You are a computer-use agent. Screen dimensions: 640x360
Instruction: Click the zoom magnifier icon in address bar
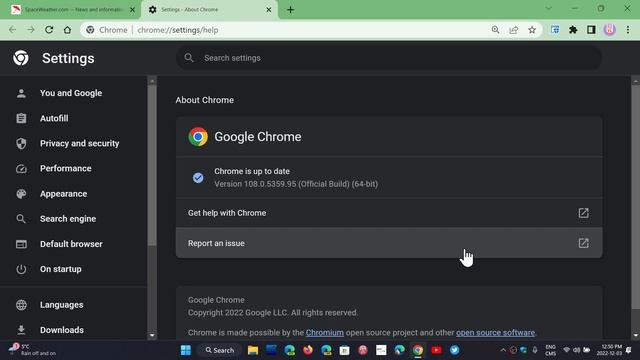(495, 30)
